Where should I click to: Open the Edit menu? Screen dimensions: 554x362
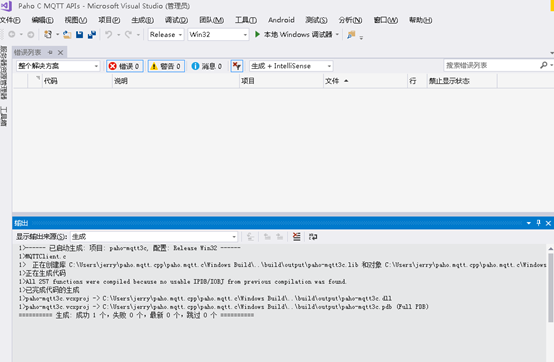click(x=42, y=20)
